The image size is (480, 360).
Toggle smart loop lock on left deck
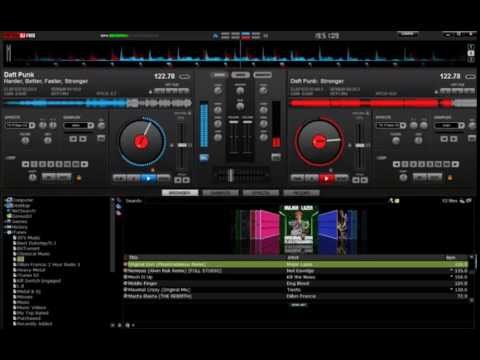(x=79, y=178)
